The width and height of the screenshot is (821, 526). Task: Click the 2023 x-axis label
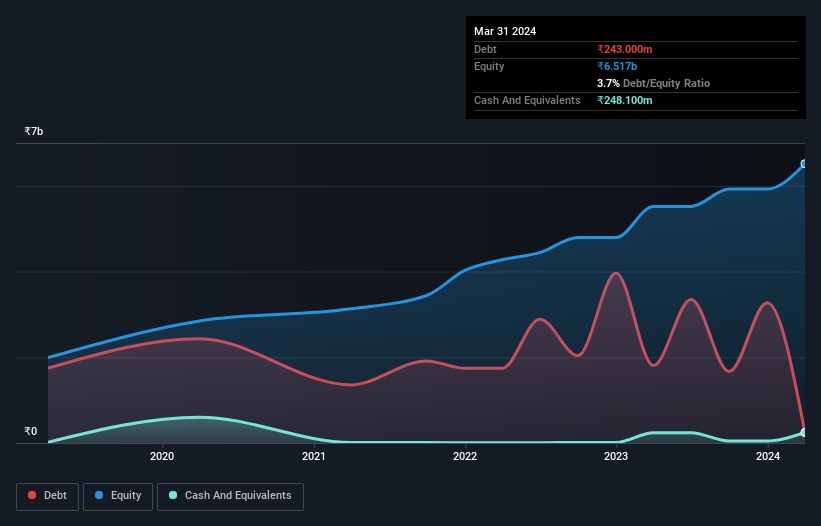click(616, 456)
